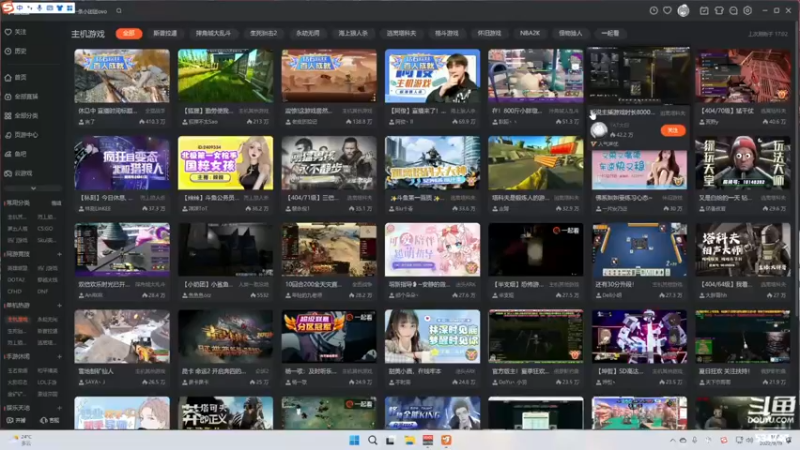Open the followed heart icon in header
Image resolution: width=800 pixels, height=450 pixels.
point(667,11)
